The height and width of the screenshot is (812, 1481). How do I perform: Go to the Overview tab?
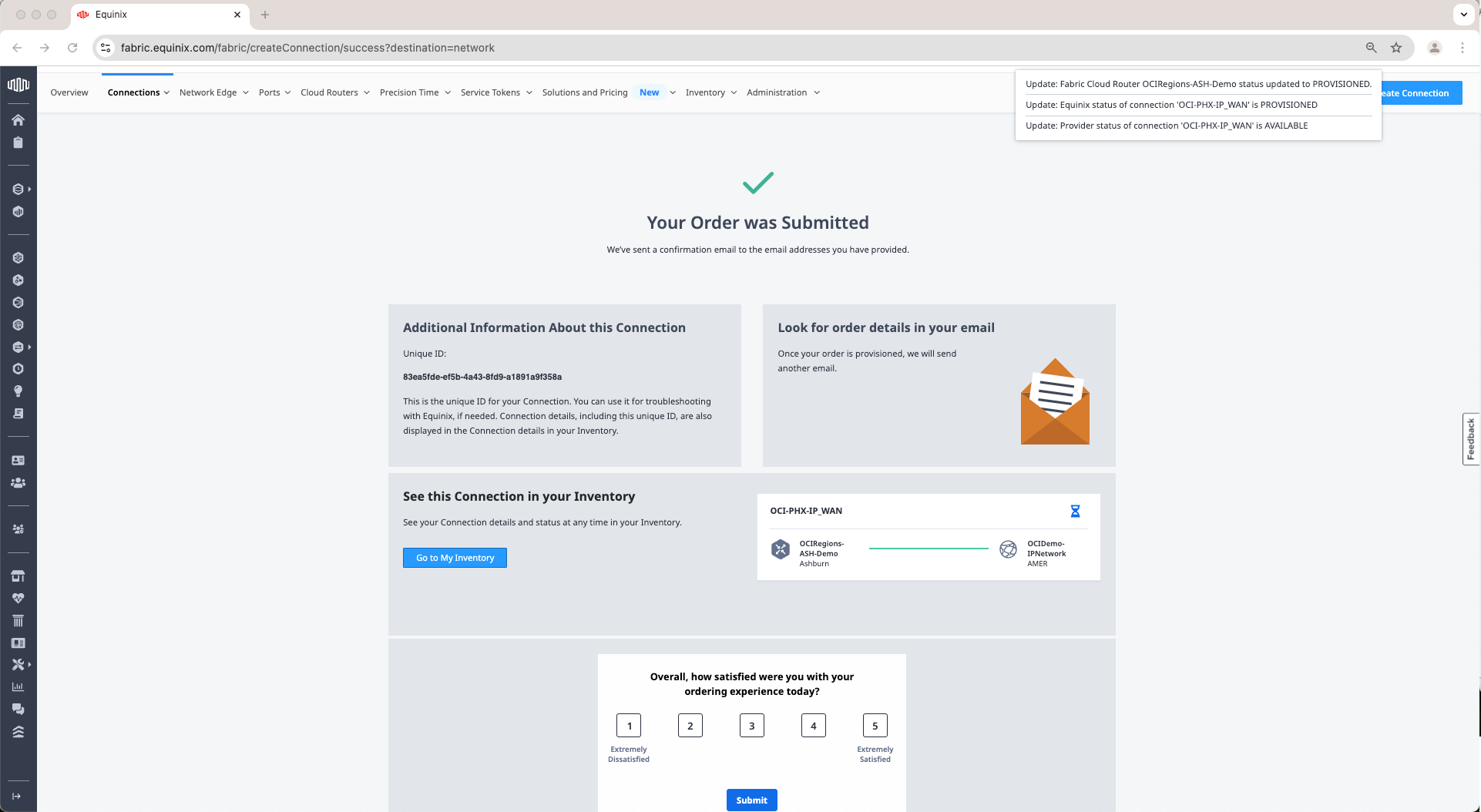tap(69, 92)
